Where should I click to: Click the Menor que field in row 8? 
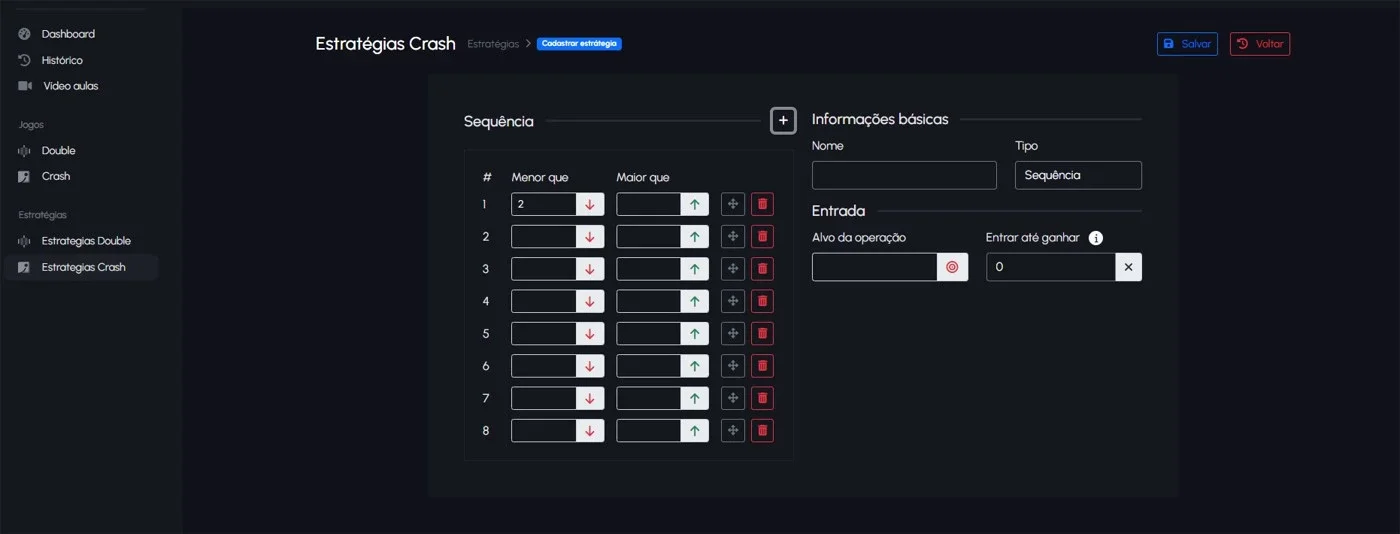pyautogui.click(x=544, y=430)
